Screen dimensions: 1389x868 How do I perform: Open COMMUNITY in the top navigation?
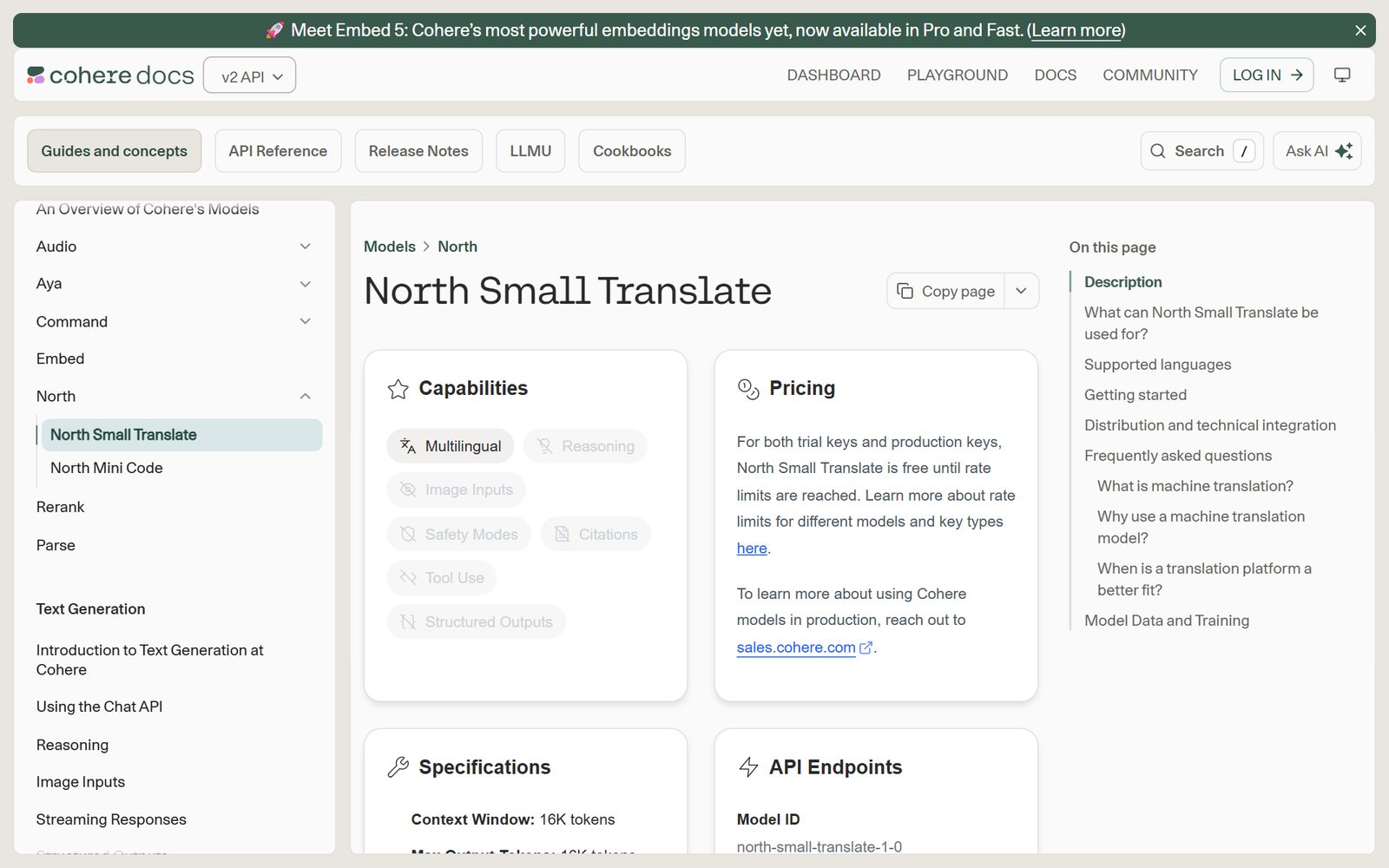click(x=1150, y=76)
